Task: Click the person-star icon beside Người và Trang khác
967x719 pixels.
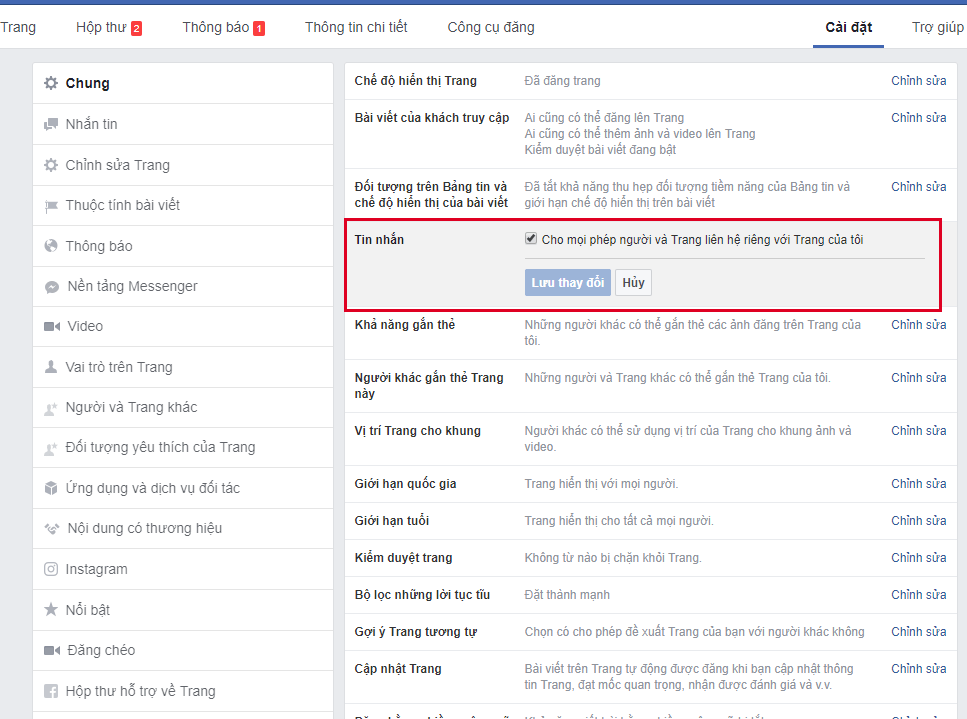Action: tap(51, 408)
